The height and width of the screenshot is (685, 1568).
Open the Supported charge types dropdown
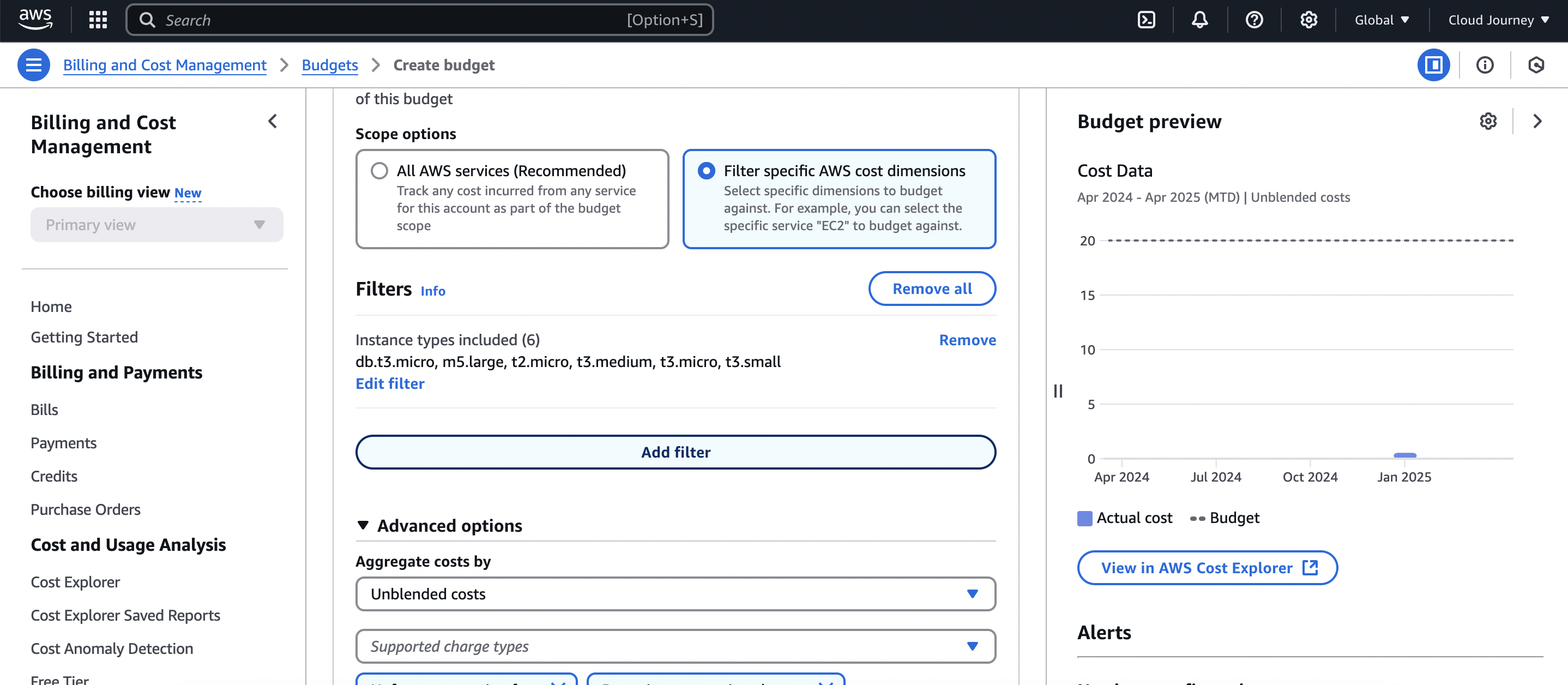click(676, 646)
